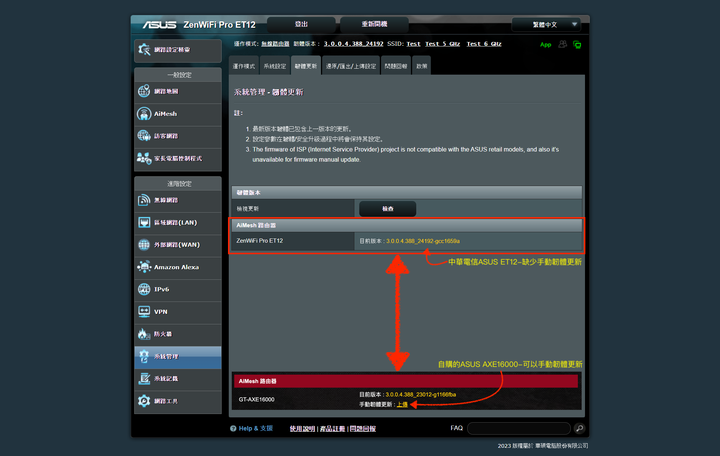This screenshot has width=720, height=456.
Task: Open the 繁體中文 language dropdown
Action: click(x=546, y=24)
